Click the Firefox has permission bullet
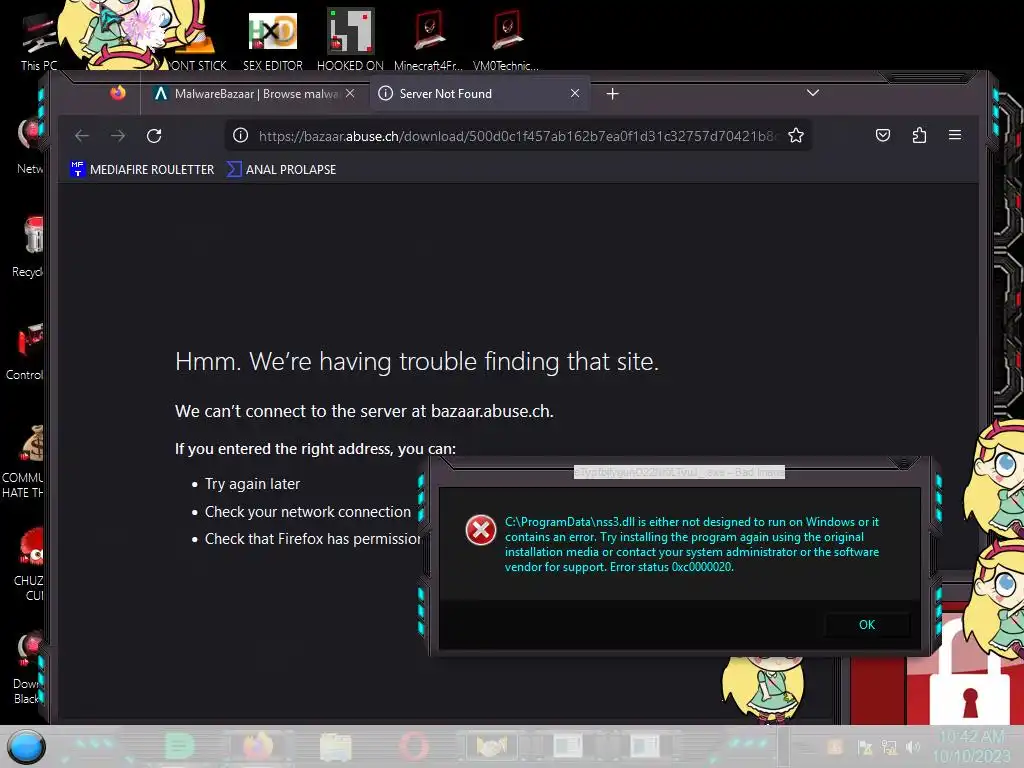 [313, 539]
